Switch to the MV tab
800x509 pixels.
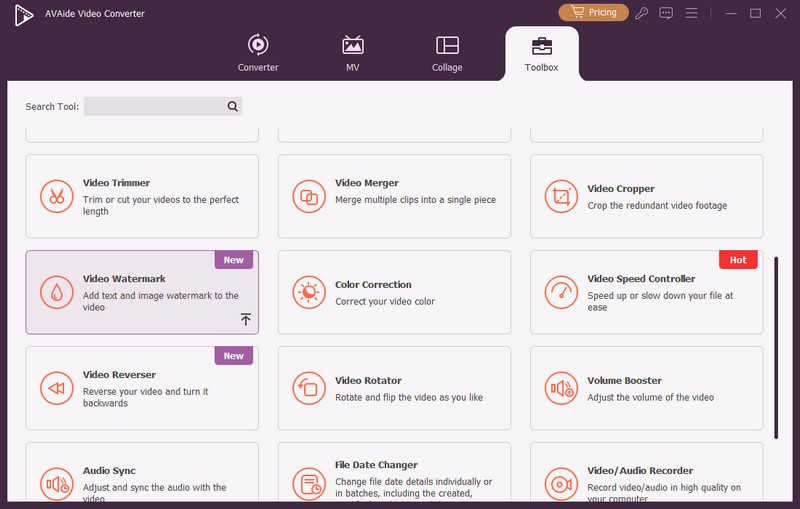coord(352,53)
